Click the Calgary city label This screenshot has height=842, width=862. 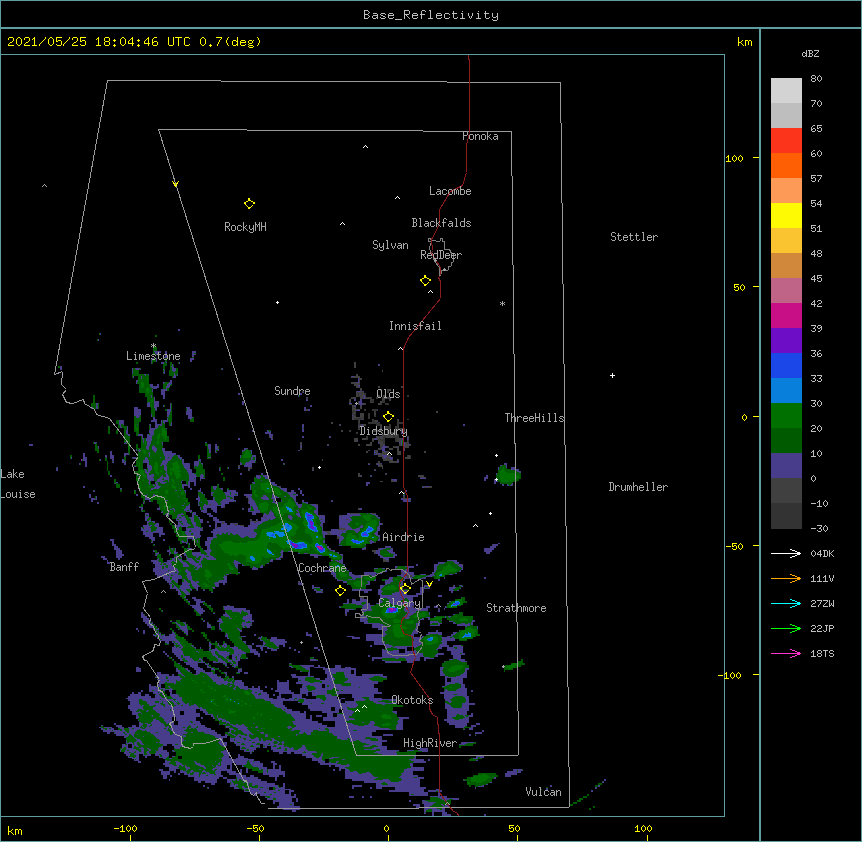[x=399, y=603]
